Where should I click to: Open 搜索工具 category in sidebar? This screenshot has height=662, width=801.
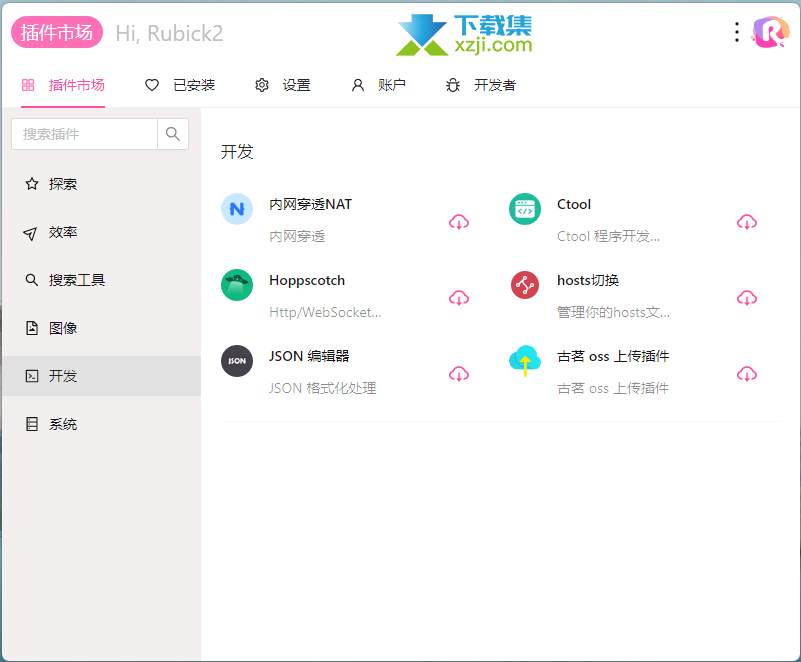[x=76, y=280]
